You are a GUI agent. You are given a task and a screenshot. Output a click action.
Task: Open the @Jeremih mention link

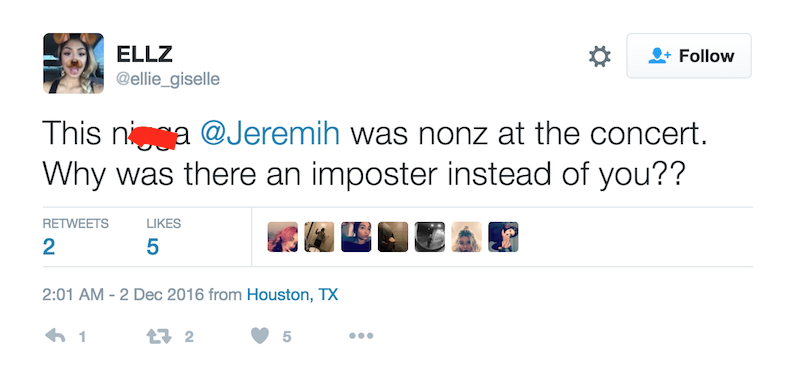pos(270,134)
